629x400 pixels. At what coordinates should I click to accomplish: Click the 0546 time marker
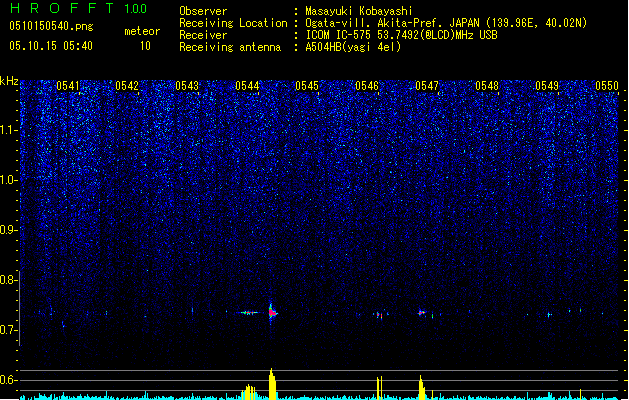[x=367, y=86]
